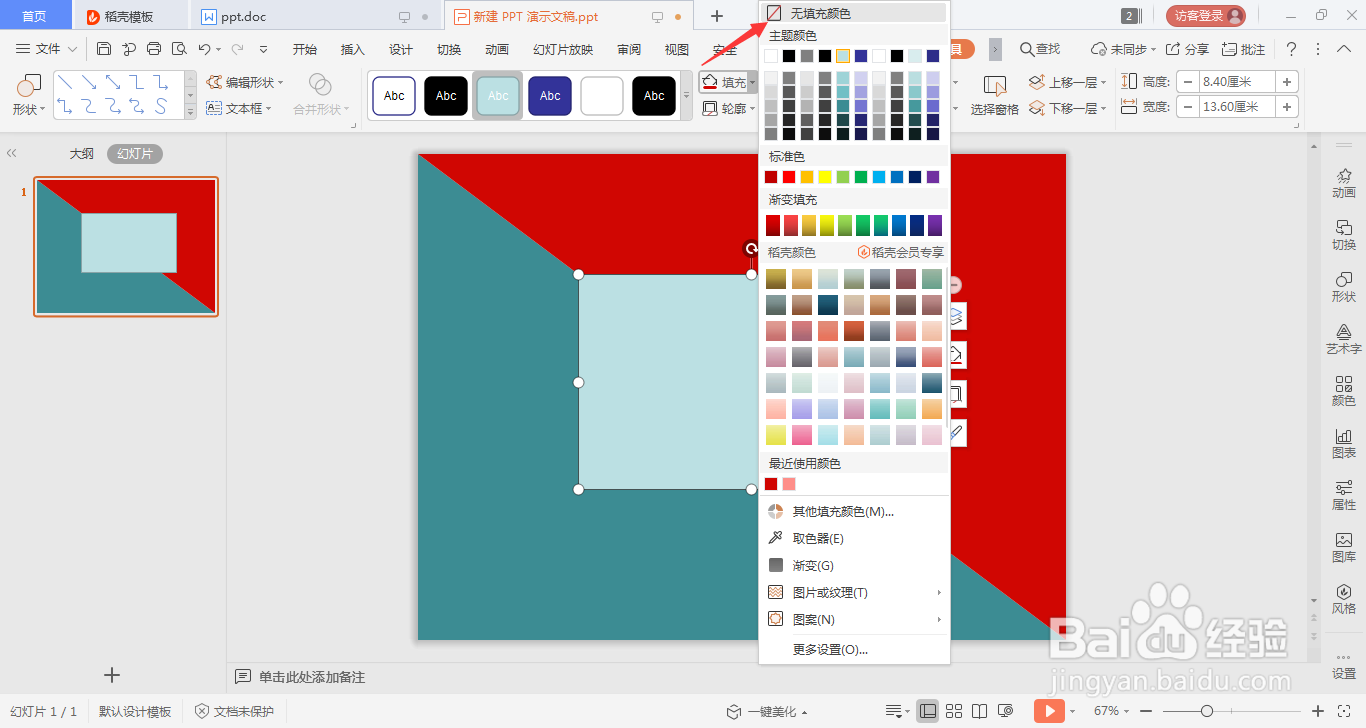Switch to Slide Sorter grid view
Viewport: 1366px width, 728px height.
coord(954,711)
